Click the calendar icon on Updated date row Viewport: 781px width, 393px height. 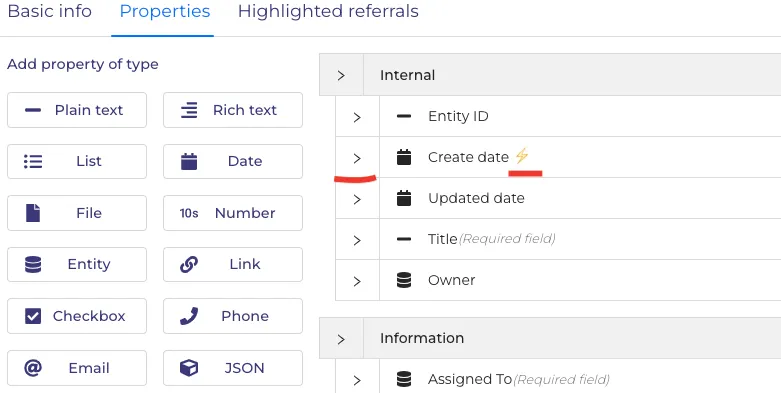click(404, 198)
